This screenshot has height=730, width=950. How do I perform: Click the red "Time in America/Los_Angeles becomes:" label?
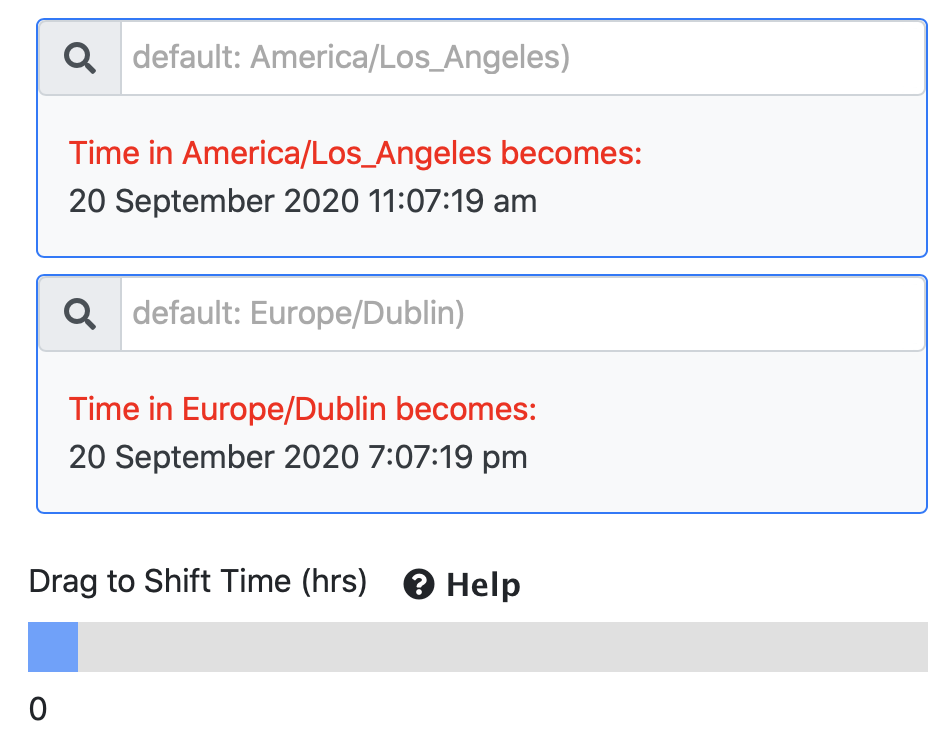tap(355, 154)
